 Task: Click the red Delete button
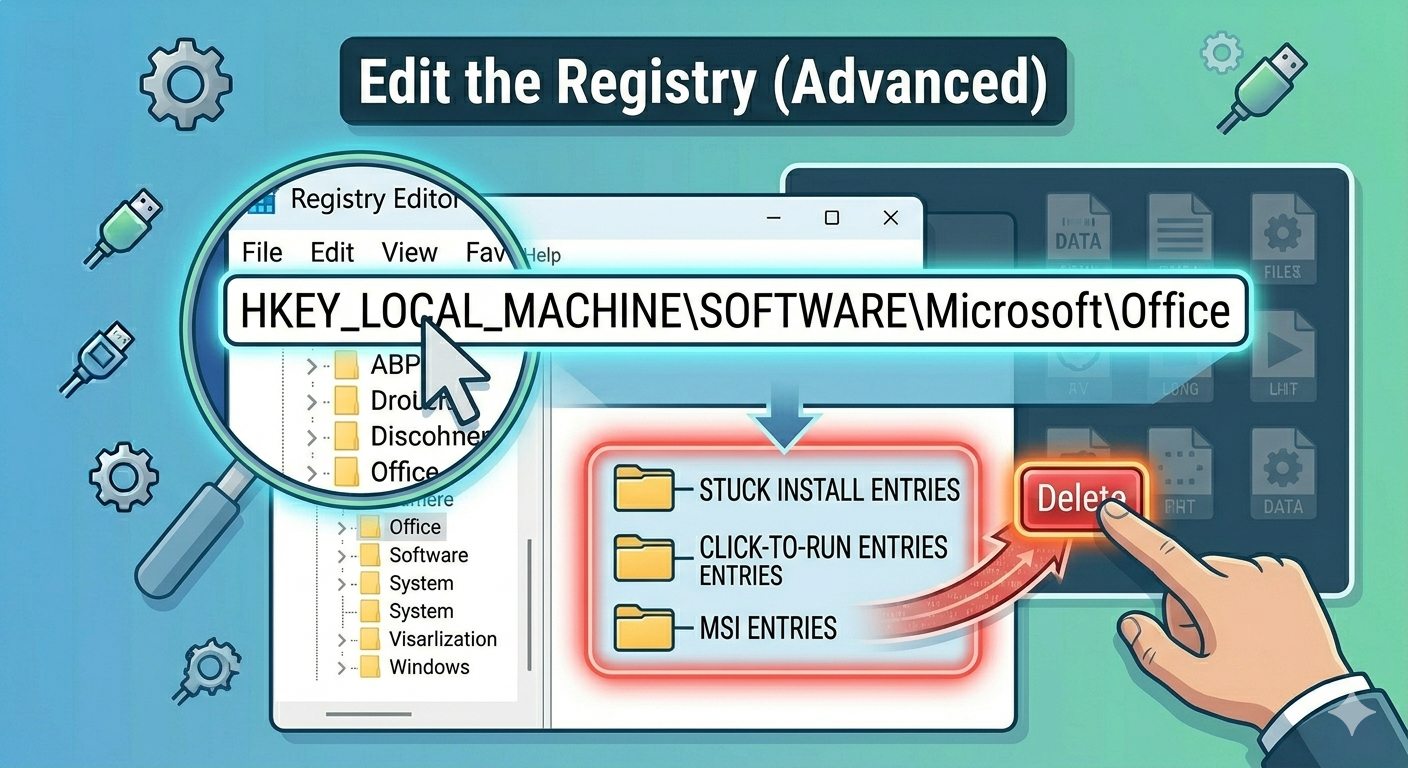[1082, 498]
